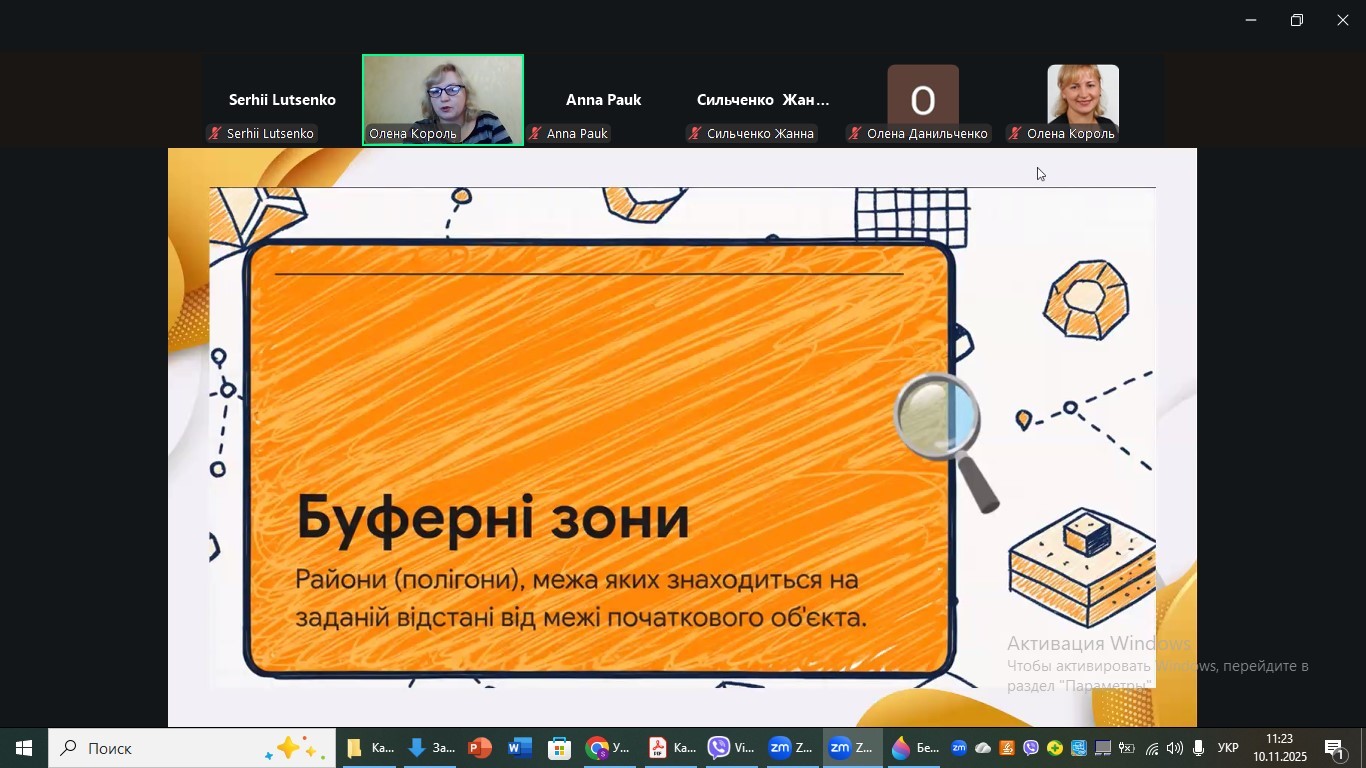Open the Windows notification center icon
The image size is (1366, 768).
tap(1335, 748)
